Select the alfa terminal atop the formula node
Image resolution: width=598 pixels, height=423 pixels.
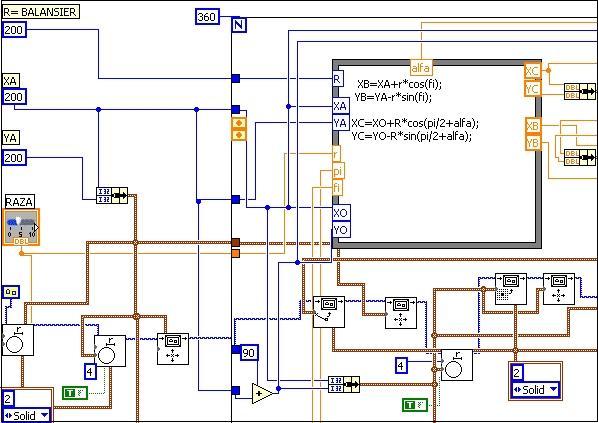pyautogui.click(x=421, y=68)
